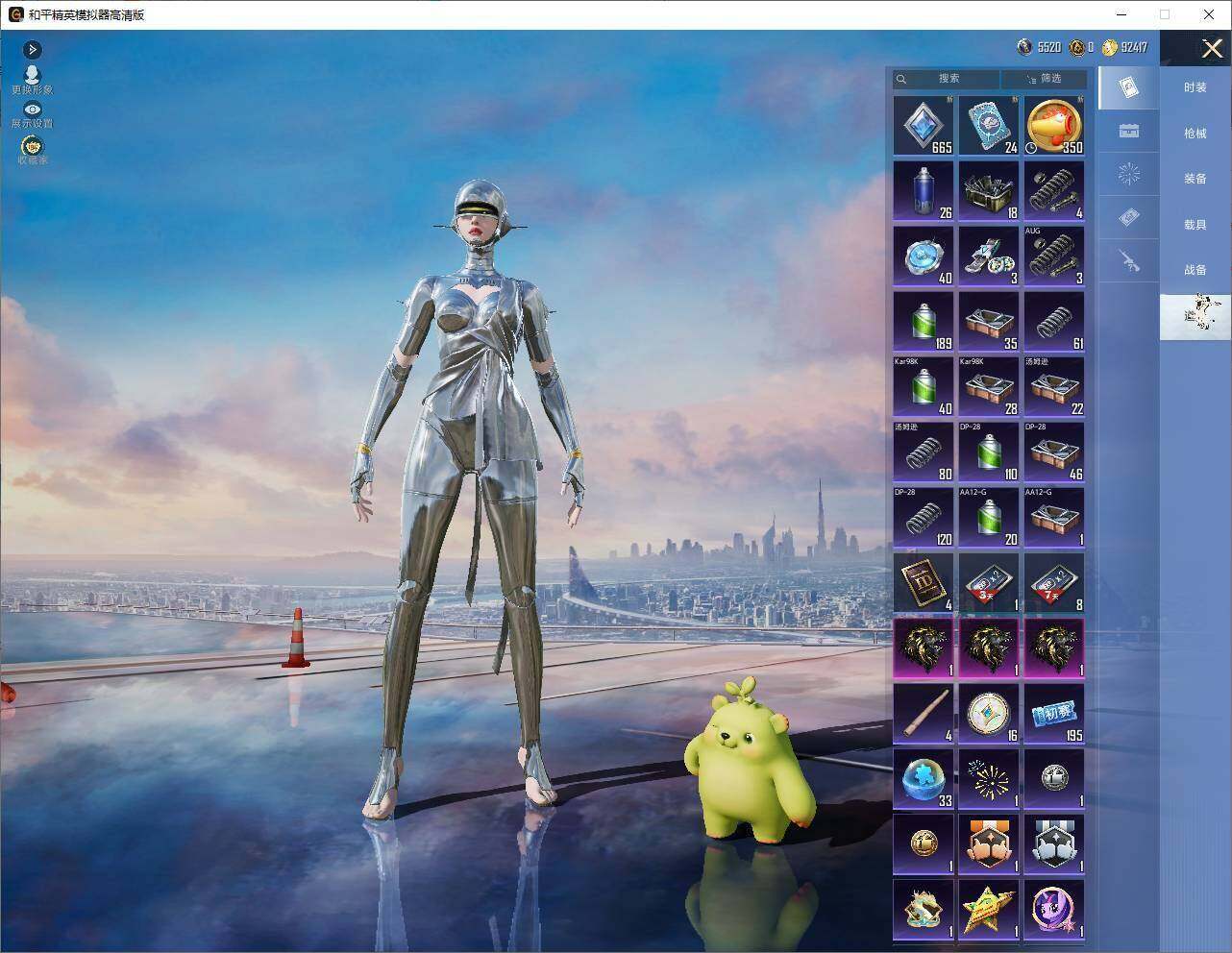
Task: Switch to the 时装 tab
Action: [x=1195, y=87]
